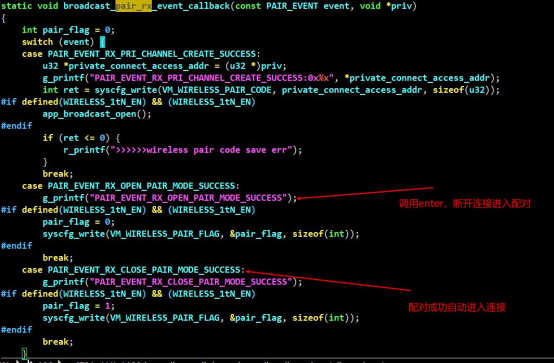Click the highlighted "pair_rx" search match

pos(134,6)
